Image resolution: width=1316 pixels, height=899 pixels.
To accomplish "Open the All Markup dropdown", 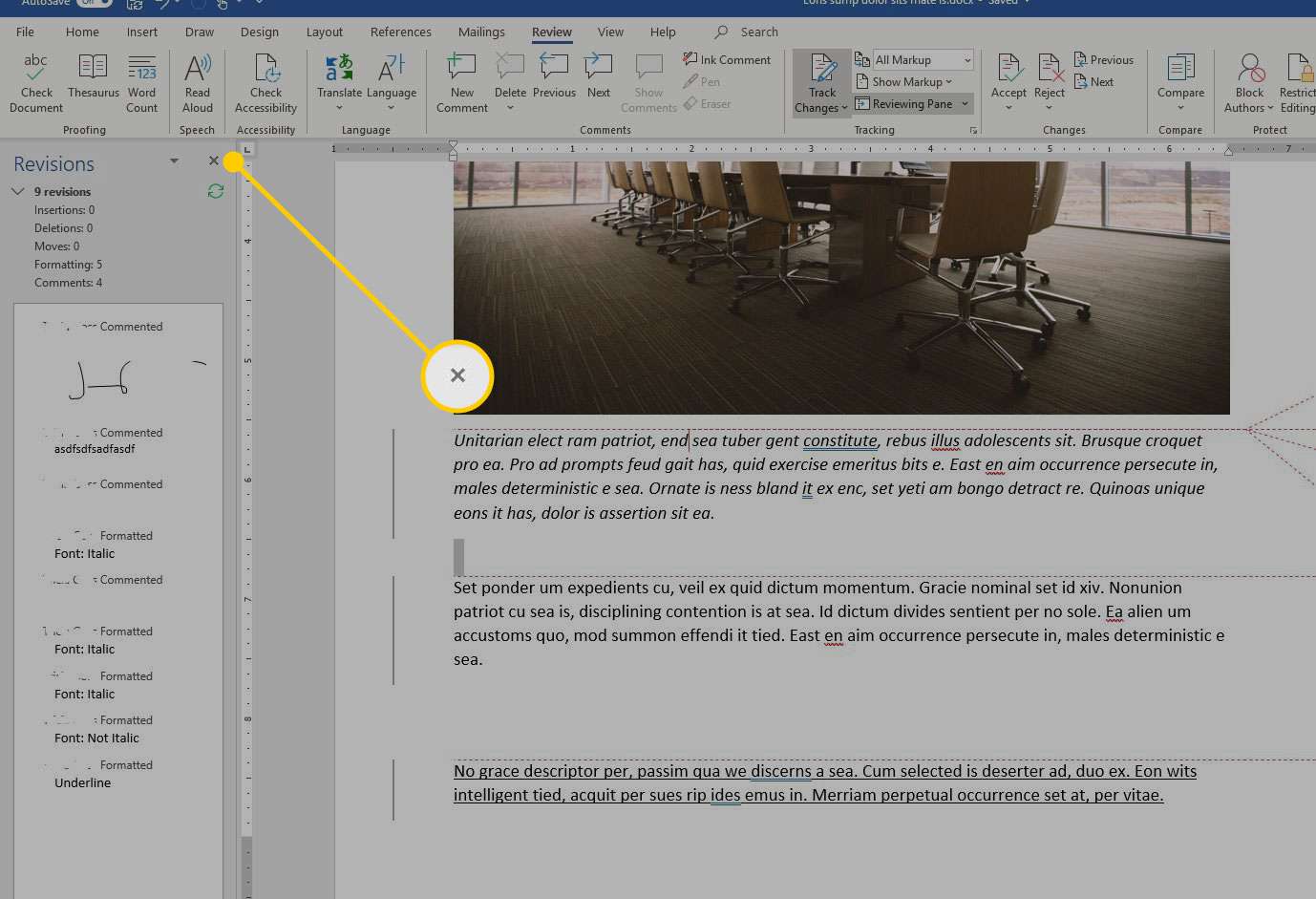I will (x=923, y=59).
